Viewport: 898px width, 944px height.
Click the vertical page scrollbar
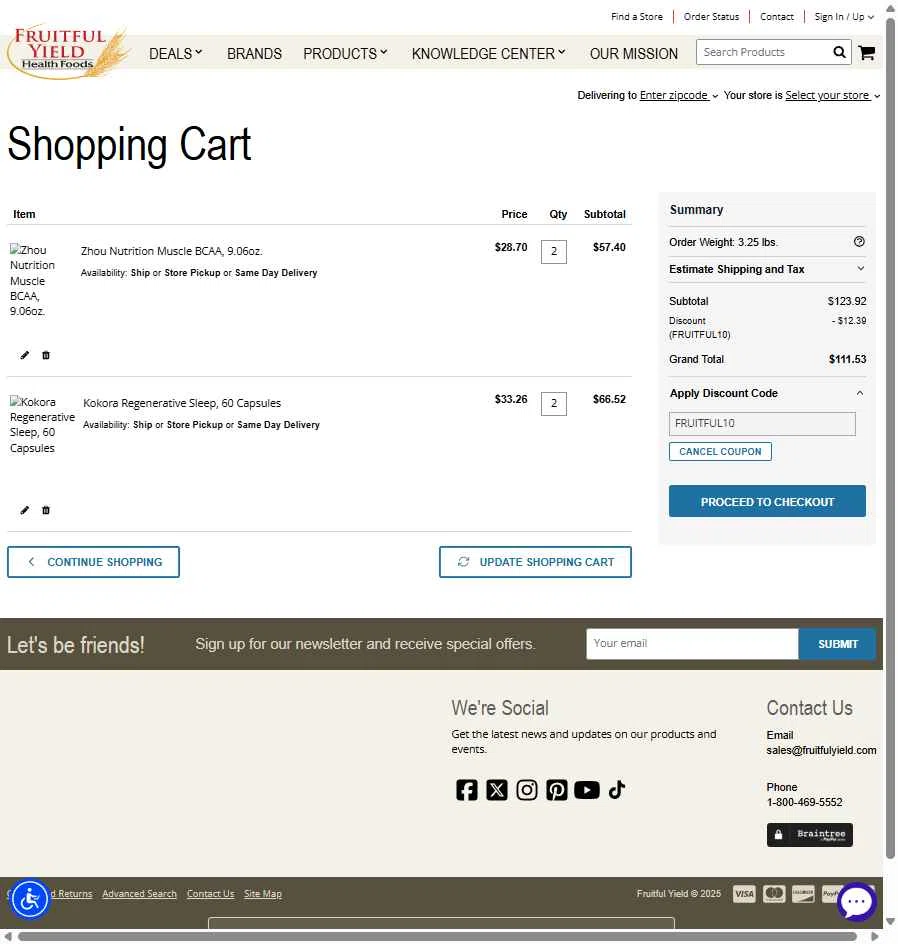point(890,439)
